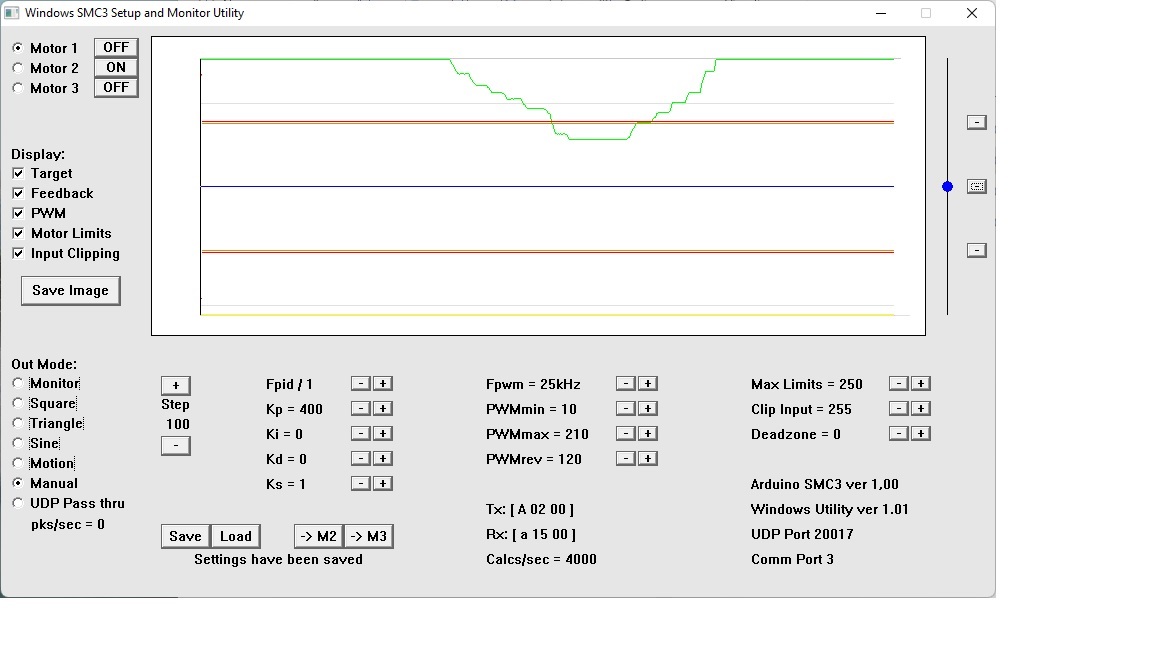Screen dimensions: 1152x648
Task: Click the 'Comm Port 3' label
Action: tap(792, 559)
